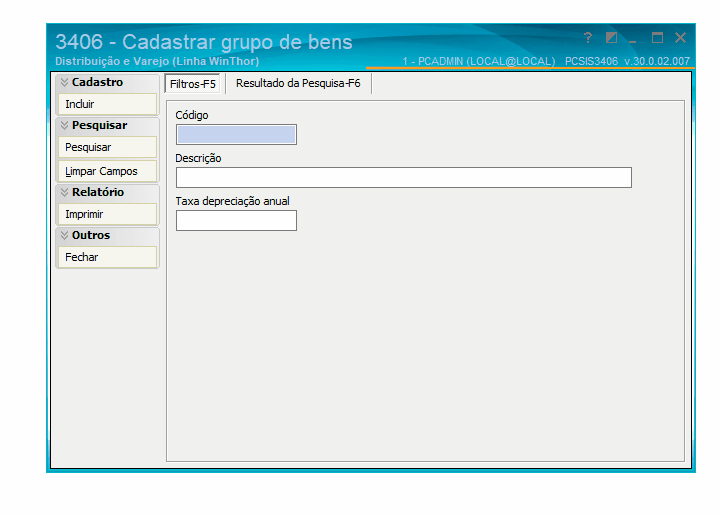Image resolution: width=721 pixels, height=514 pixels.
Task: Click the Incluir button
Action: pos(108,104)
